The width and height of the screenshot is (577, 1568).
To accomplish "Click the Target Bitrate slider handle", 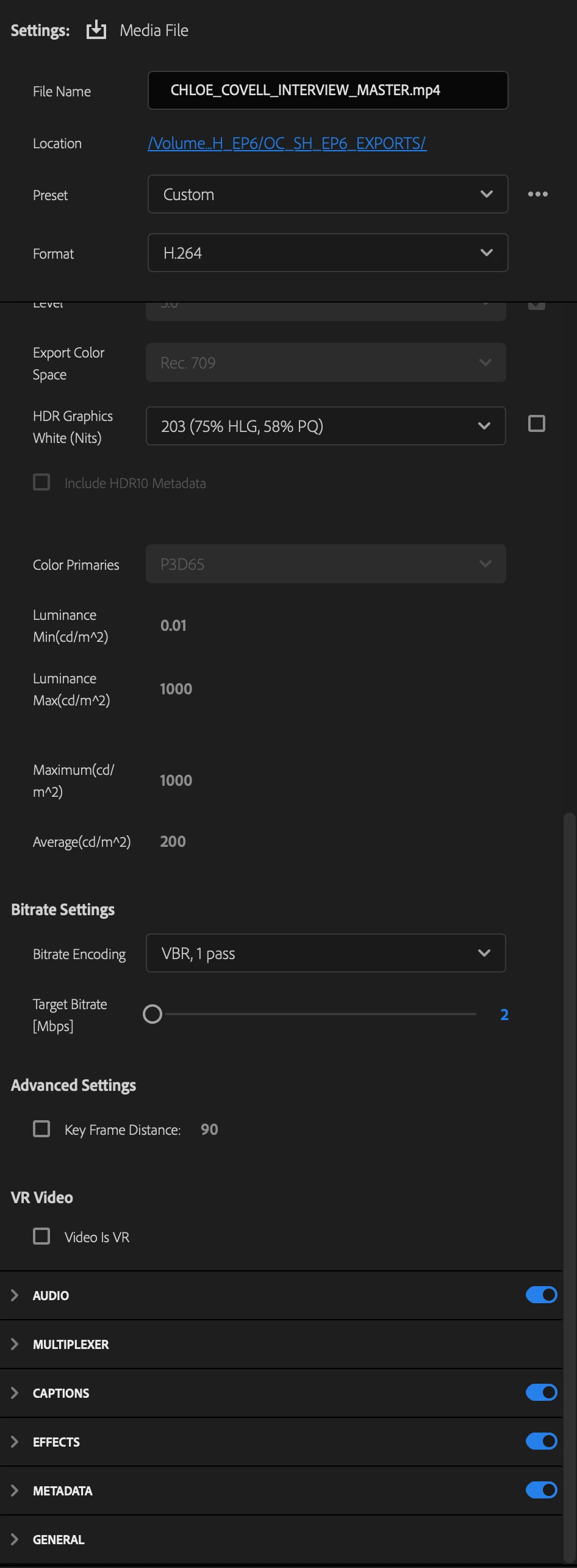I will [x=152, y=1014].
